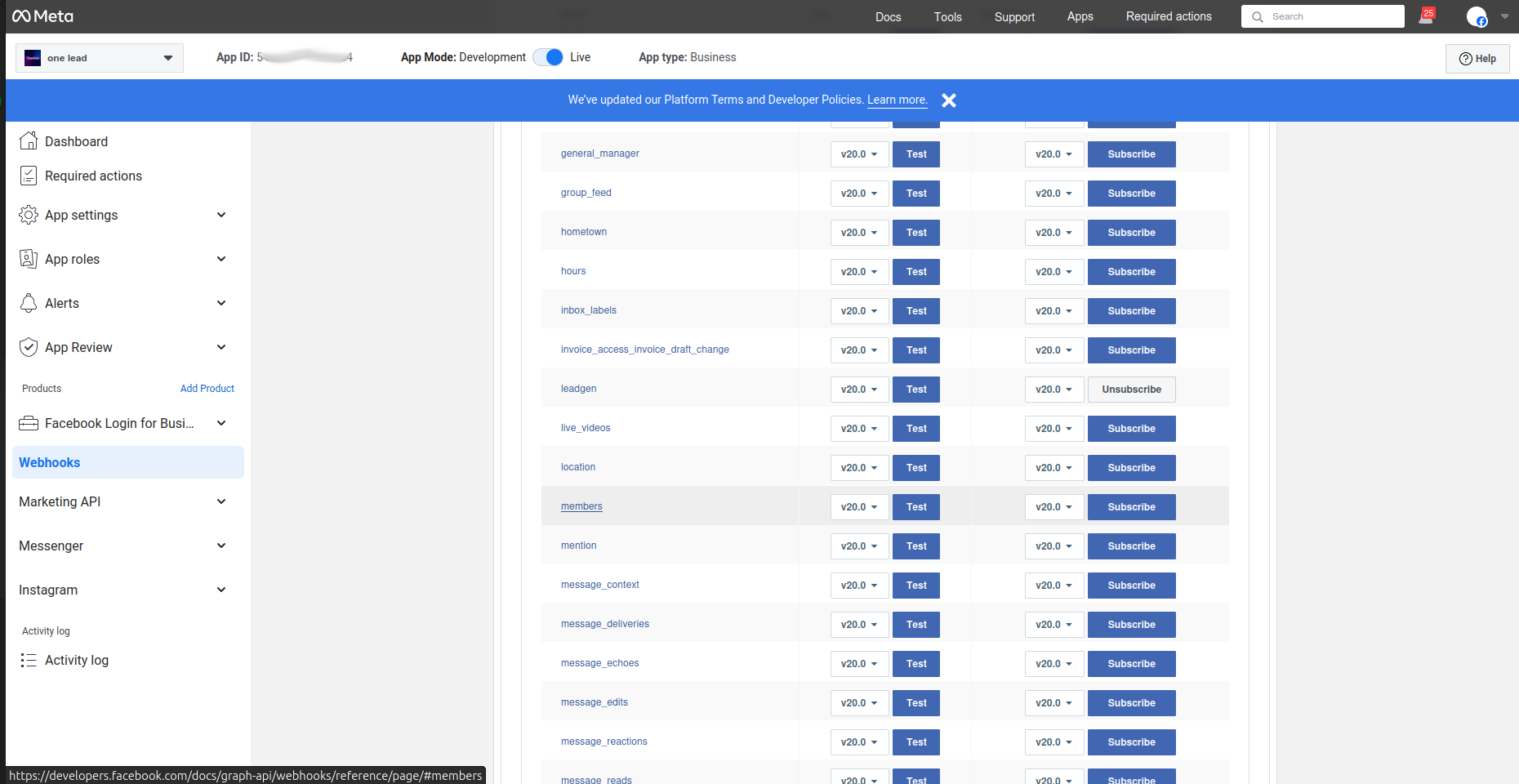Subscribe to general_manager field

coord(1131,154)
